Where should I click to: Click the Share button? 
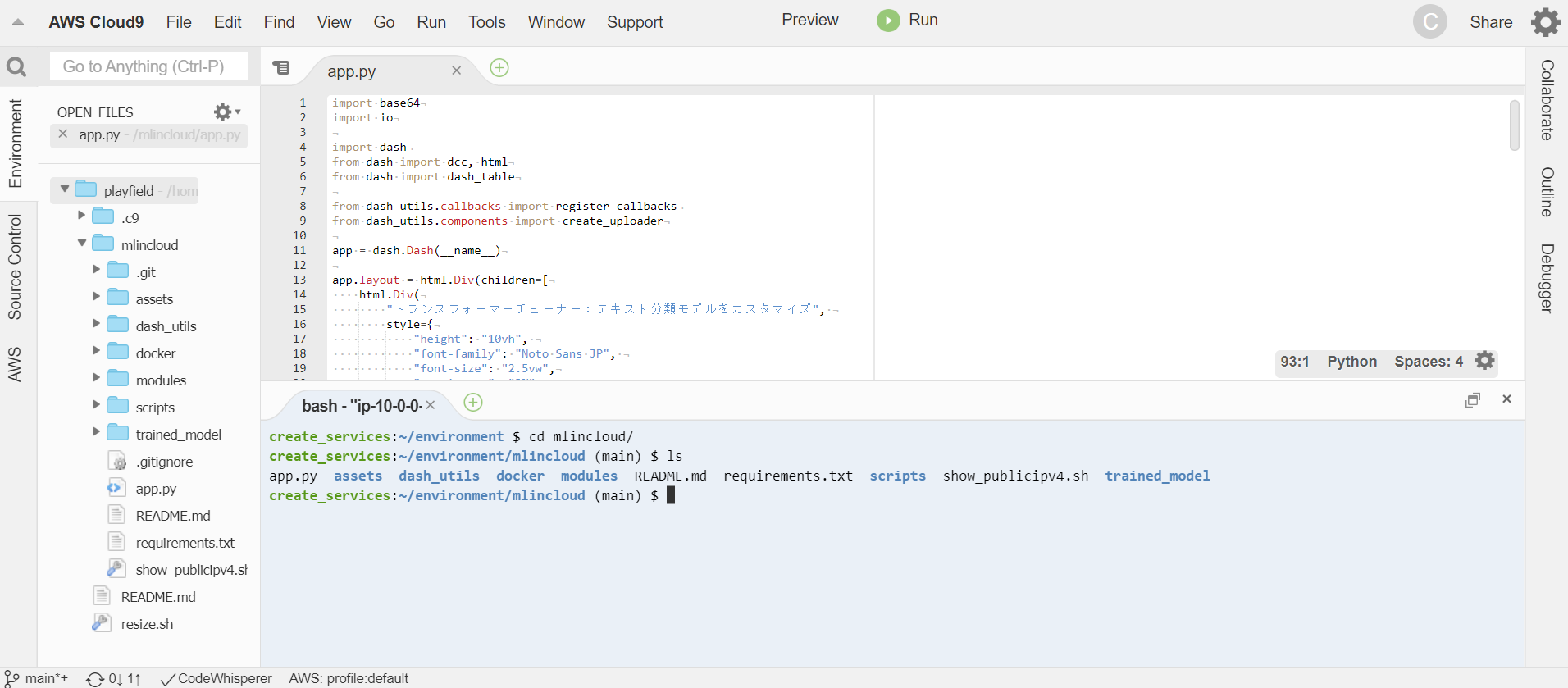click(1491, 22)
